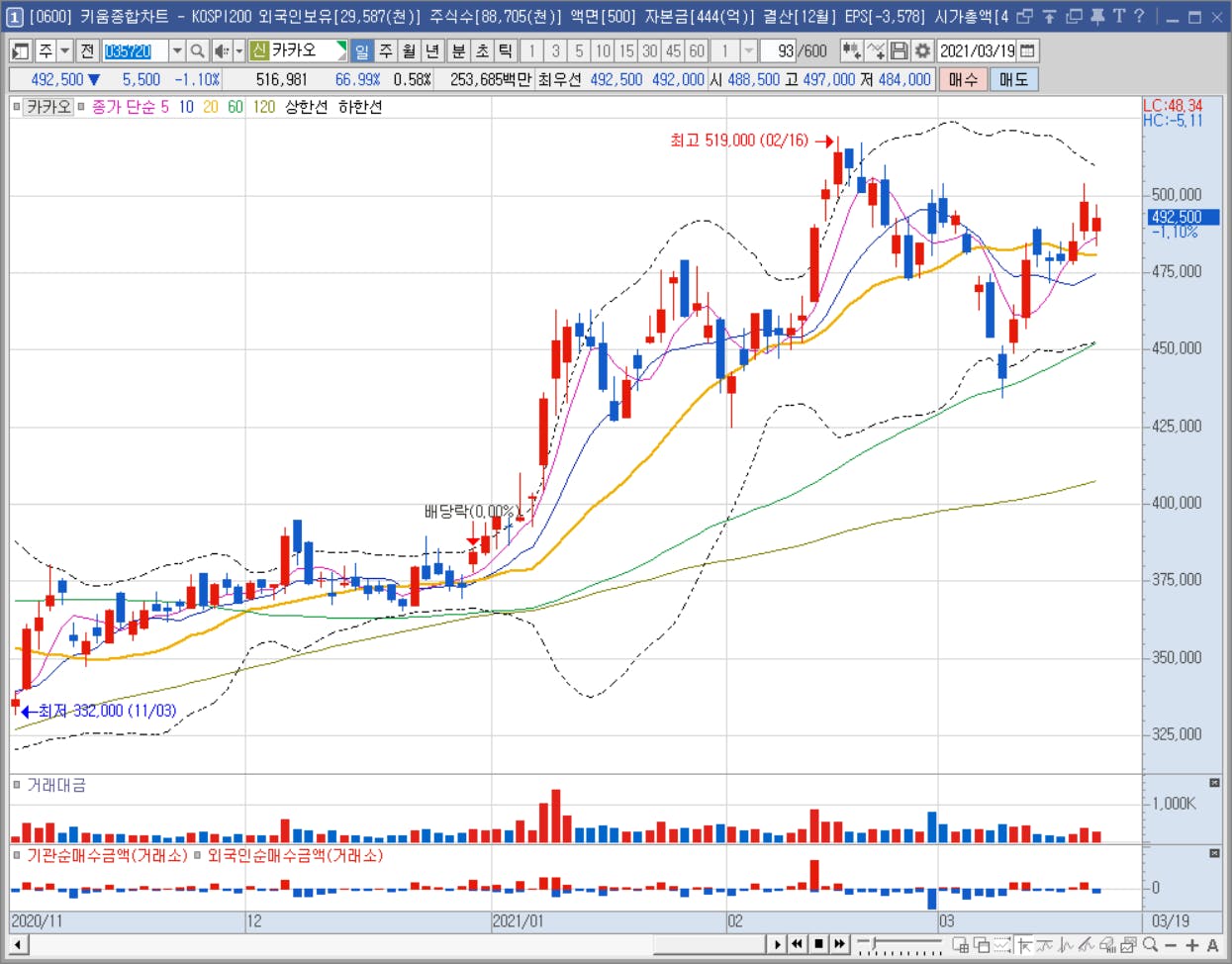
Task: Select the 분 minute chart tab
Action: point(458,50)
